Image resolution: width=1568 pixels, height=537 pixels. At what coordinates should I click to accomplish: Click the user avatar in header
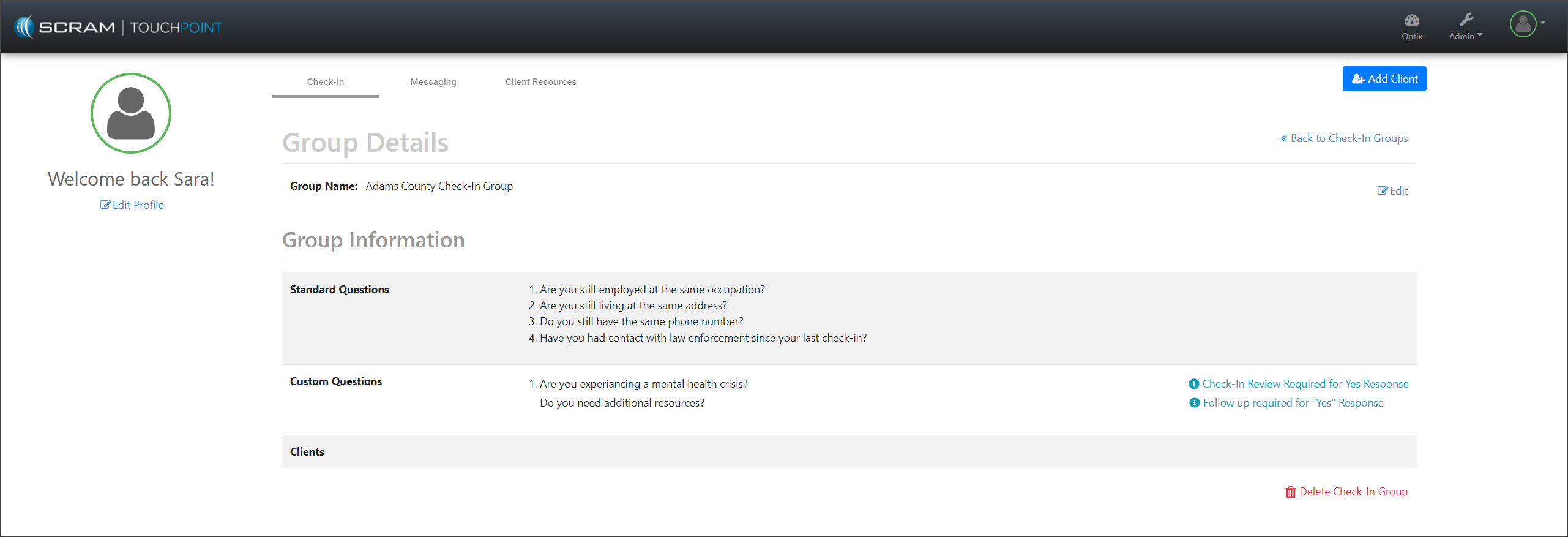pyautogui.click(x=1523, y=24)
